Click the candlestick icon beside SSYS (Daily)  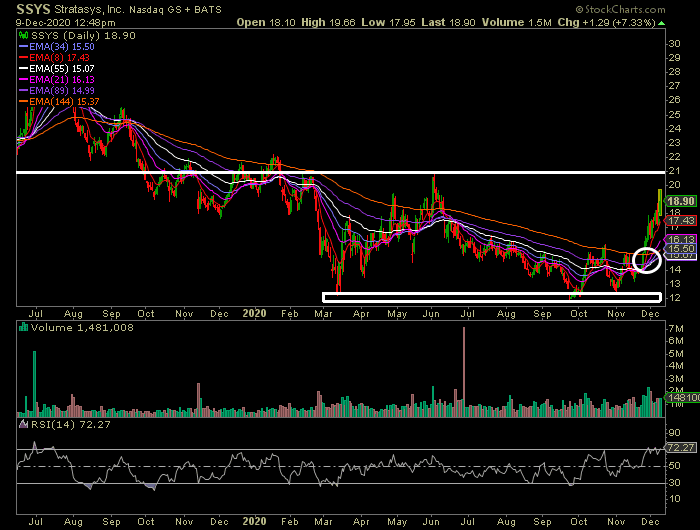[x=23, y=36]
